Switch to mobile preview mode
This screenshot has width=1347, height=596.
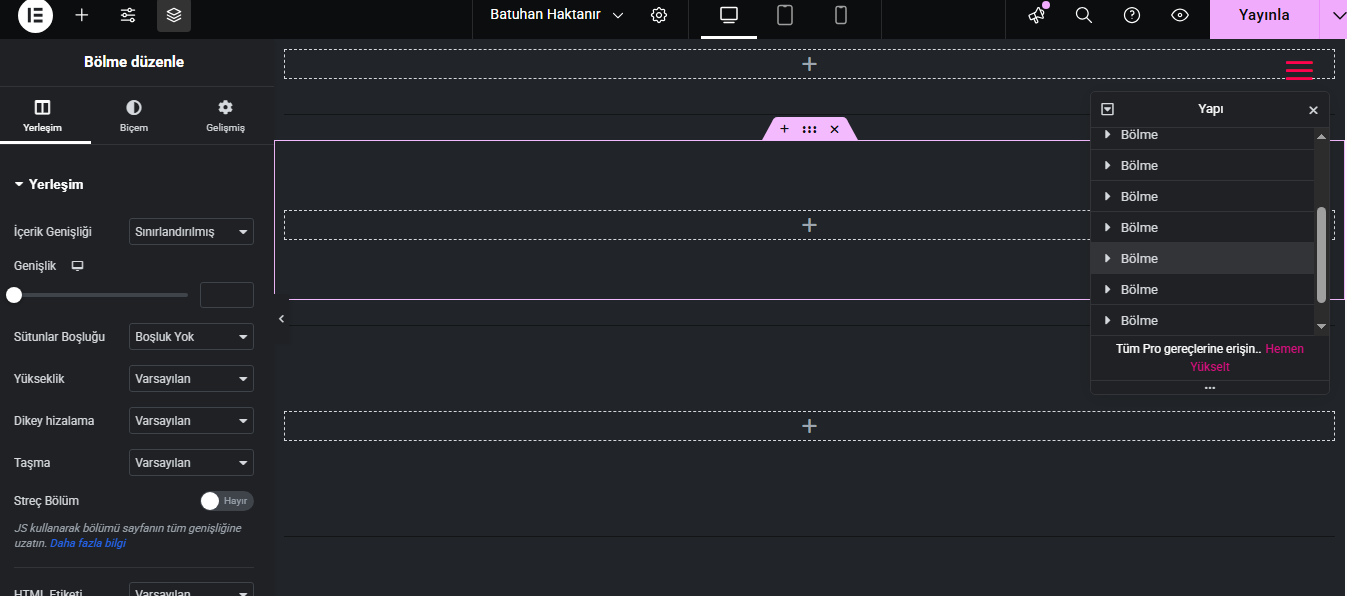coord(841,15)
